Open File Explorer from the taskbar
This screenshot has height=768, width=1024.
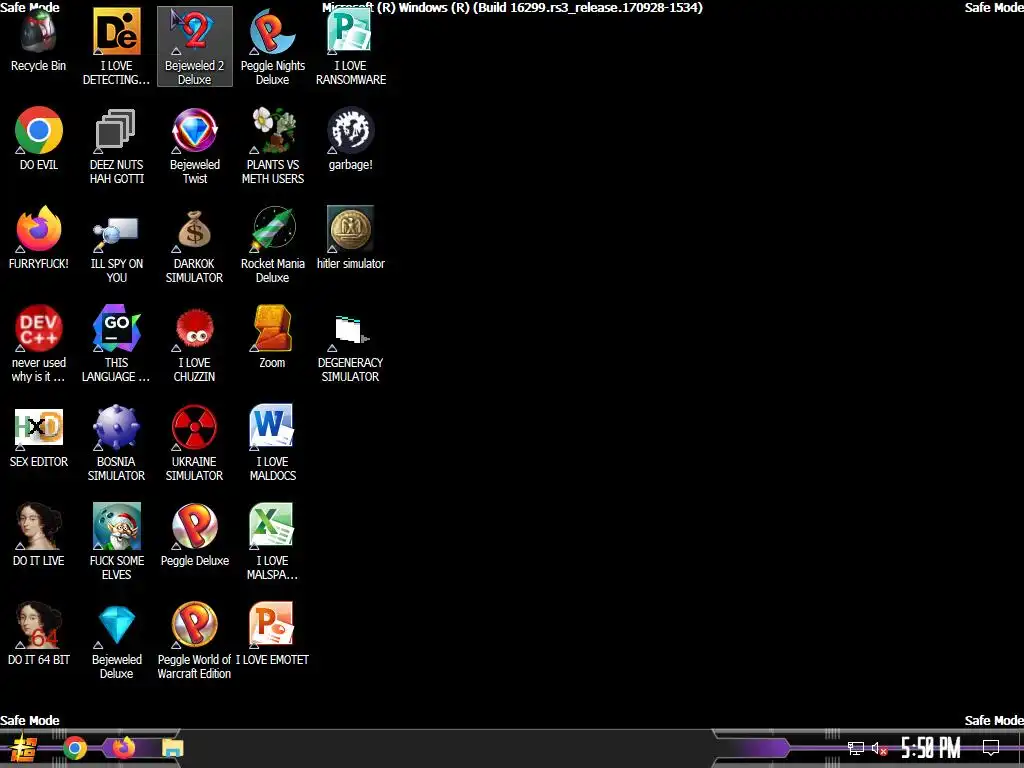(172, 748)
